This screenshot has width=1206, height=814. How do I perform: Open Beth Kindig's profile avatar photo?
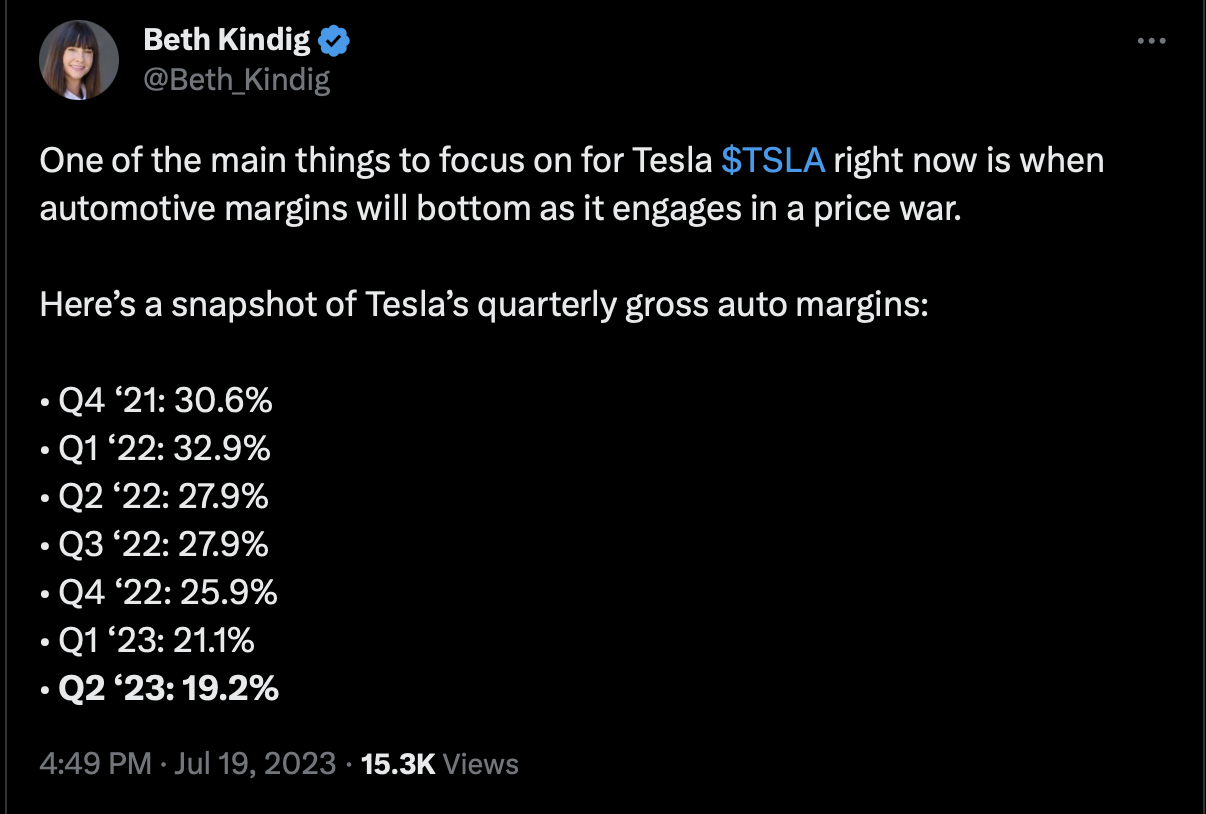(x=79, y=60)
